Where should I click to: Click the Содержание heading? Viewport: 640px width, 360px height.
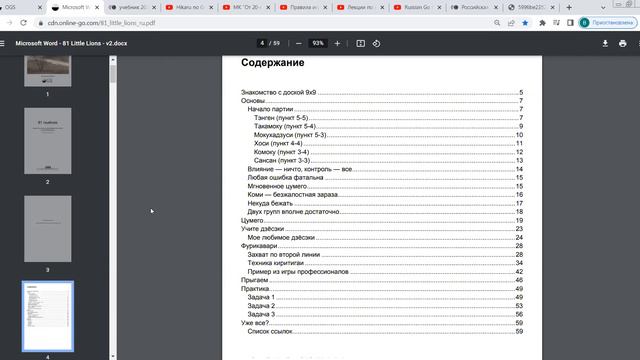[273, 62]
